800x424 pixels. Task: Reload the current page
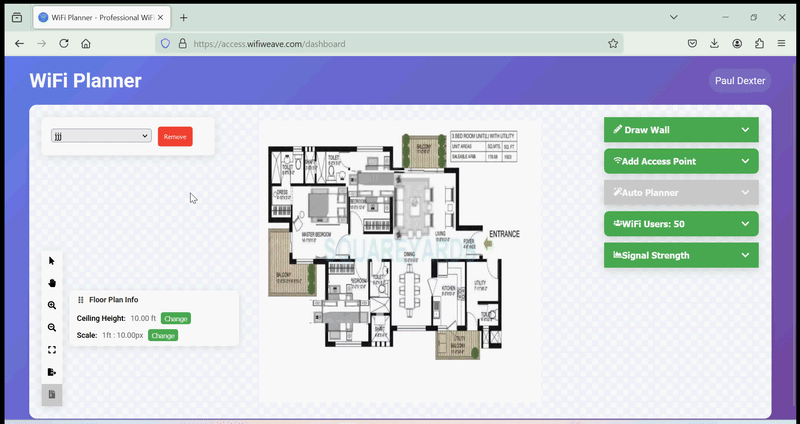64,44
